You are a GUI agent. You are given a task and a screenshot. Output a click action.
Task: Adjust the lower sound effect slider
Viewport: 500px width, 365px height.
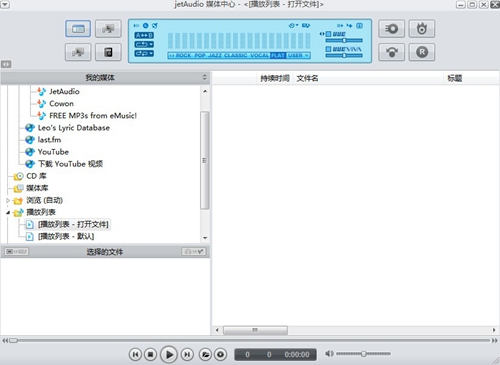pyautogui.click(x=344, y=56)
